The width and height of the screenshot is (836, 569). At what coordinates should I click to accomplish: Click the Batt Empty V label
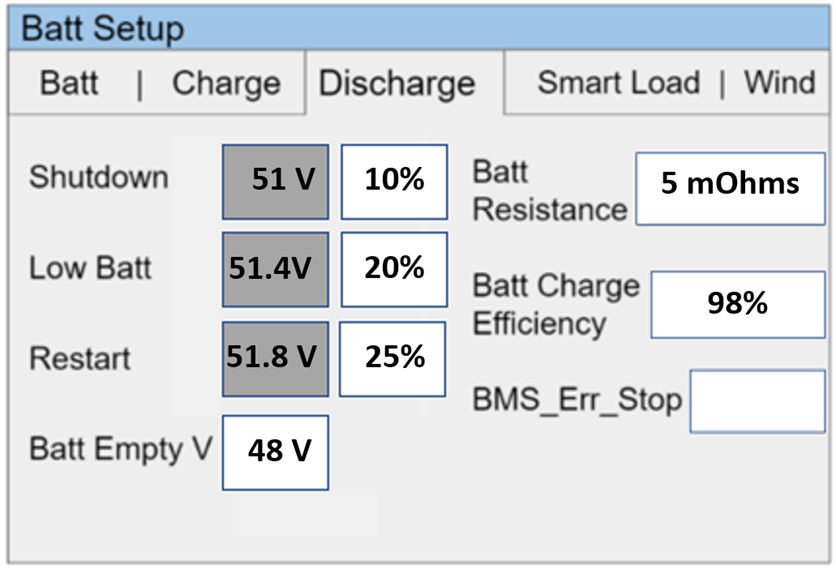pos(120,449)
